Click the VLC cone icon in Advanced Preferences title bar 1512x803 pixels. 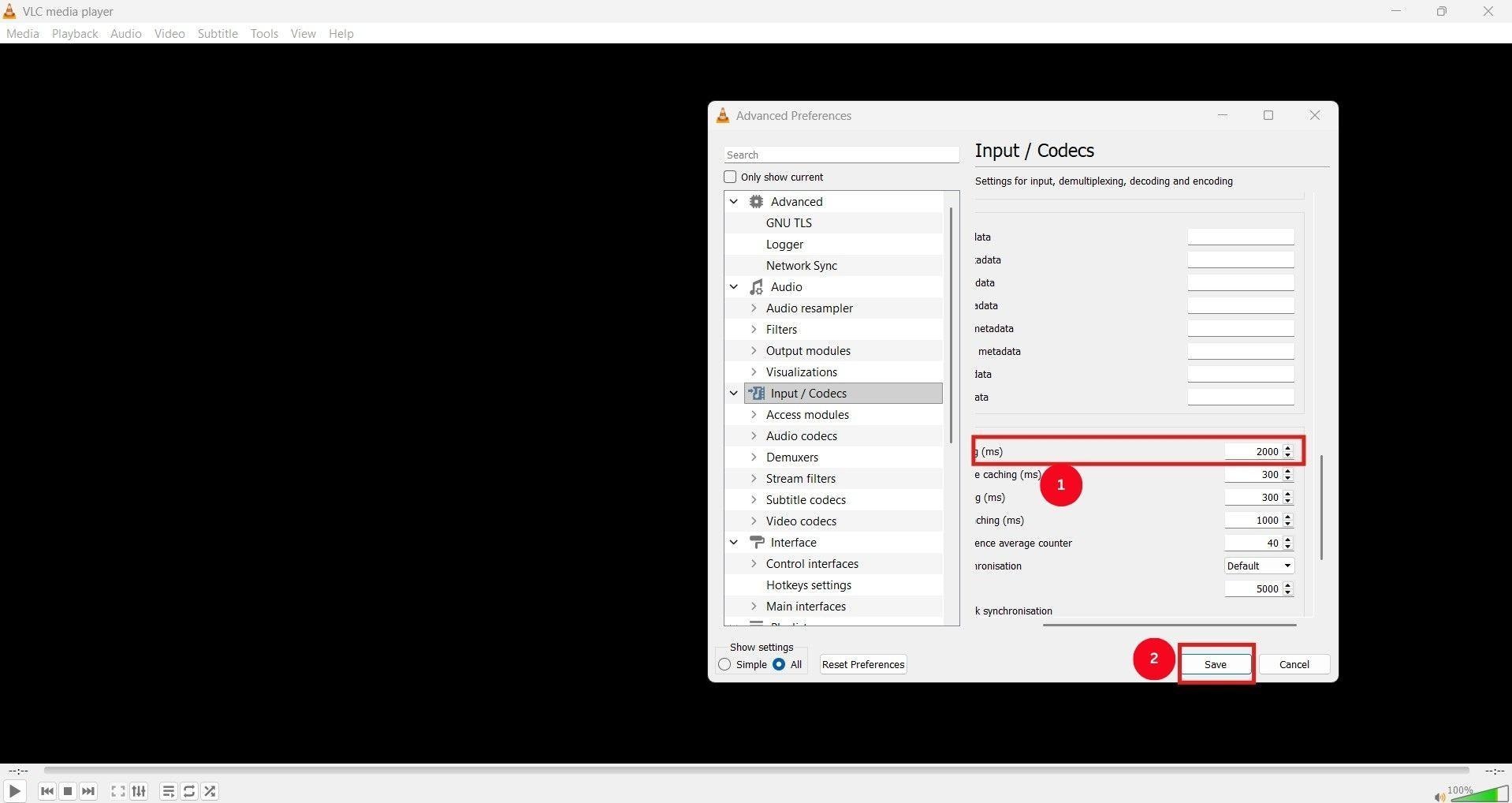coord(723,116)
